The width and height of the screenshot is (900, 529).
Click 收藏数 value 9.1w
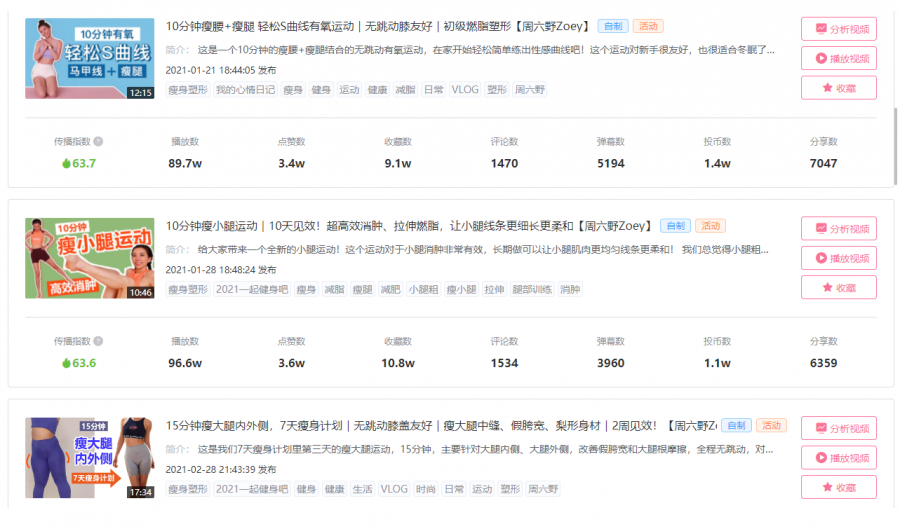pyautogui.click(x=398, y=164)
